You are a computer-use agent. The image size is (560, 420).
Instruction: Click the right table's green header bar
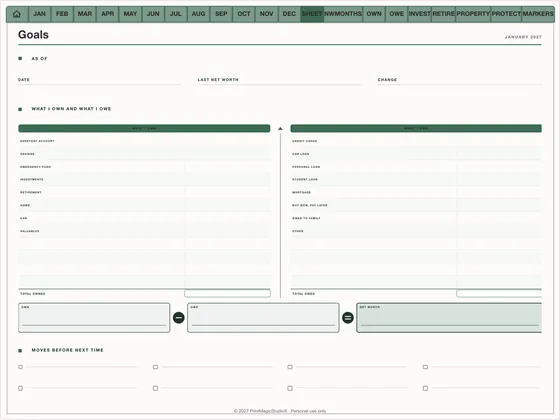point(416,128)
